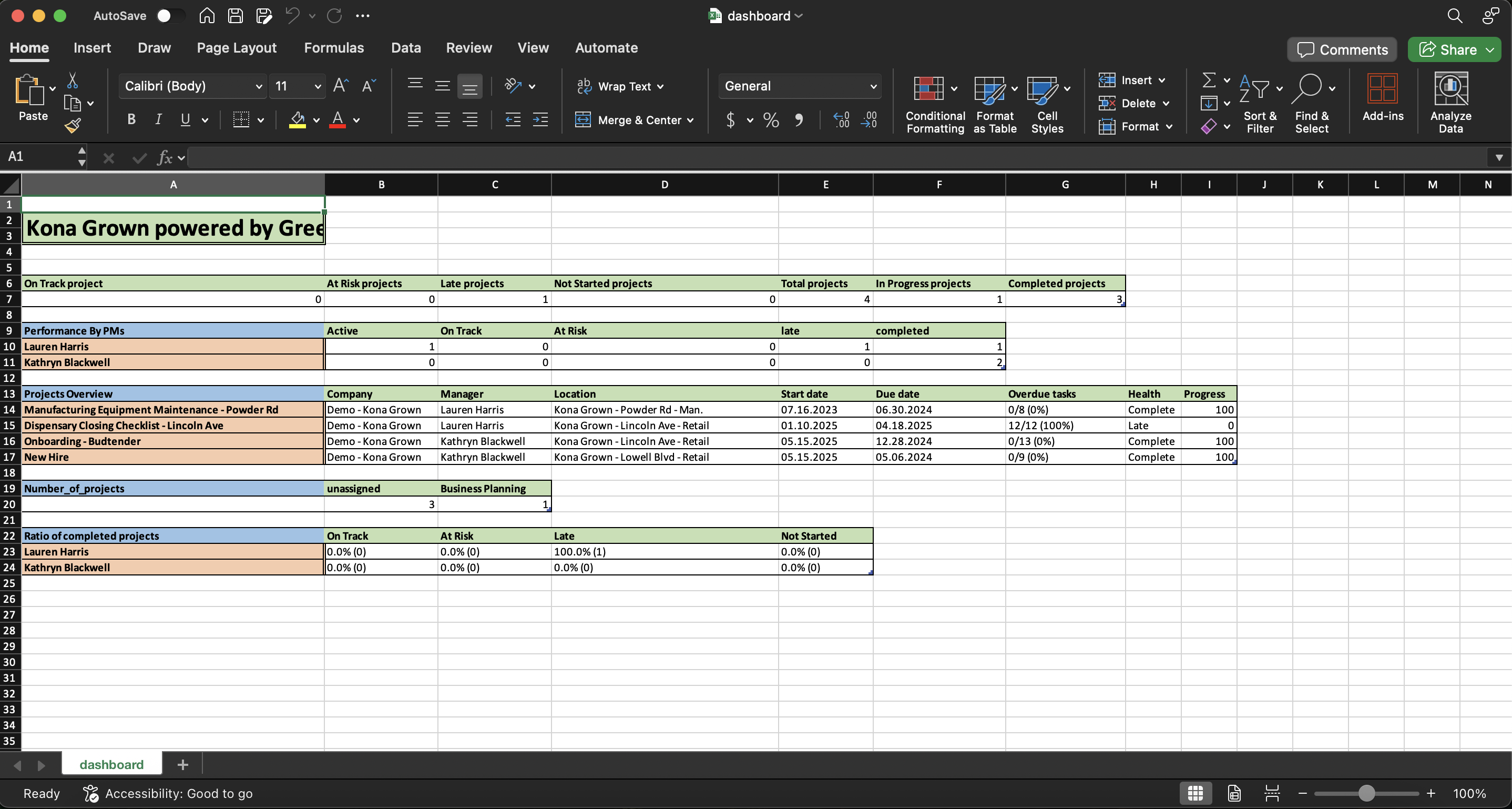Click the Merge & Center icon
This screenshot has width=1512, height=809.
(x=583, y=120)
